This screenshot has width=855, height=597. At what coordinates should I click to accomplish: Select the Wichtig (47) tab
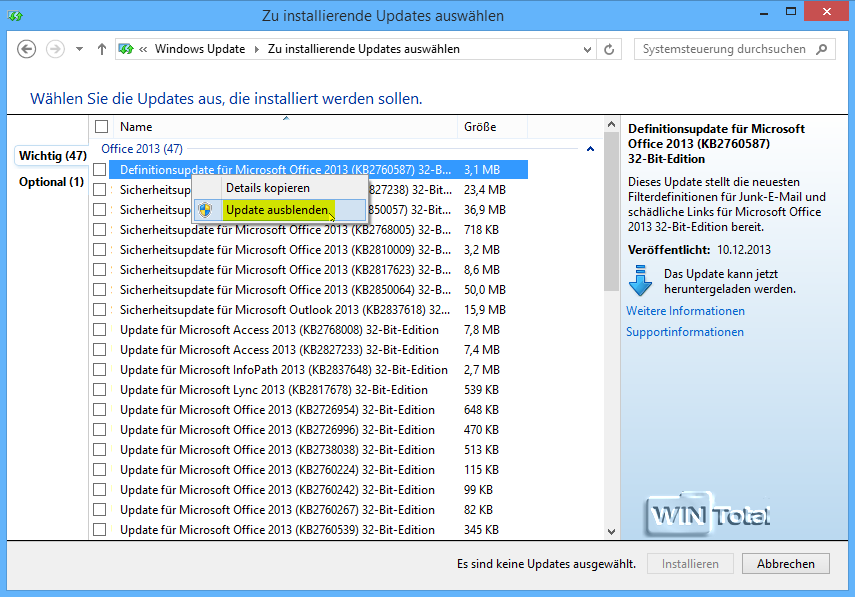point(52,155)
